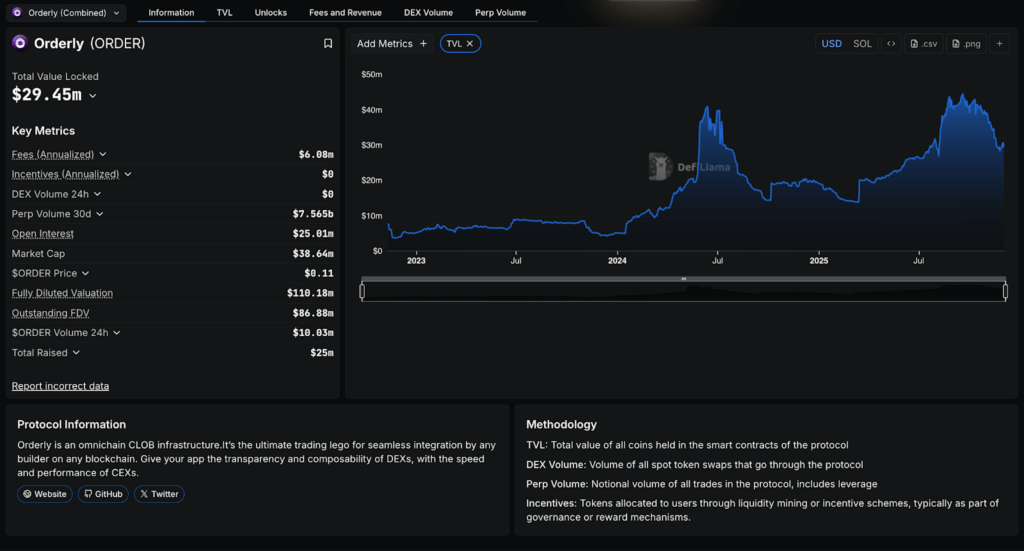The image size is (1024, 551).
Task: Click the $86.88m outstanding FDV value
Action: point(313,313)
